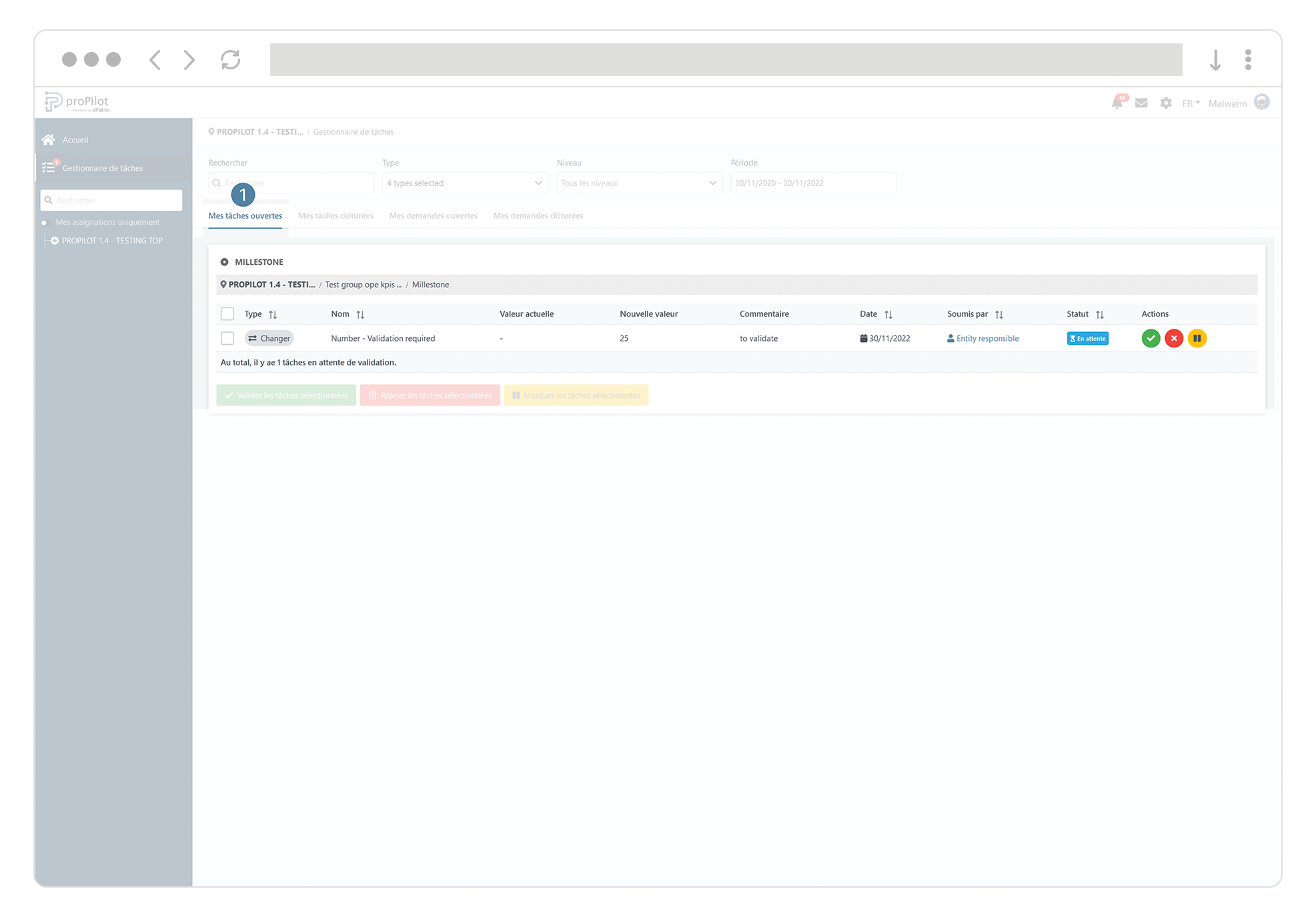Check the Changer task row checkbox
Image resolution: width=1316 pixels, height=923 pixels.
[x=227, y=339]
